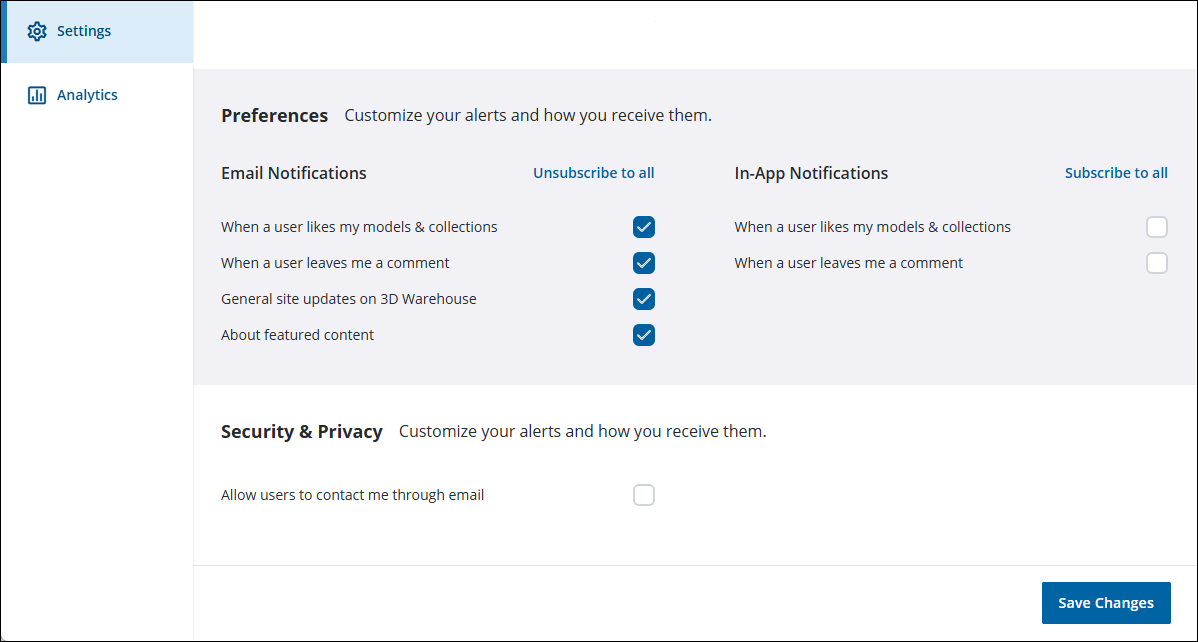Uncheck email alert for likes on models & collections
The height and width of the screenshot is (642, 1198).
tap(644, 227)
